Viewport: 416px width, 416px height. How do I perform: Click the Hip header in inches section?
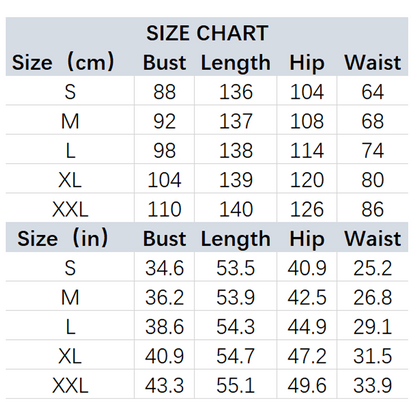[307, 239]
